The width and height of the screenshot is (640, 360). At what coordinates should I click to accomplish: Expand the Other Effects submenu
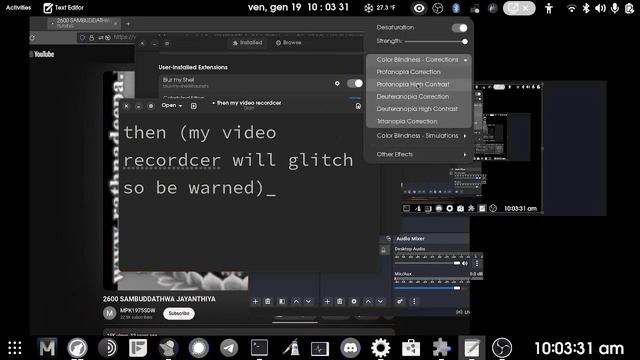[x=465, y=155]
